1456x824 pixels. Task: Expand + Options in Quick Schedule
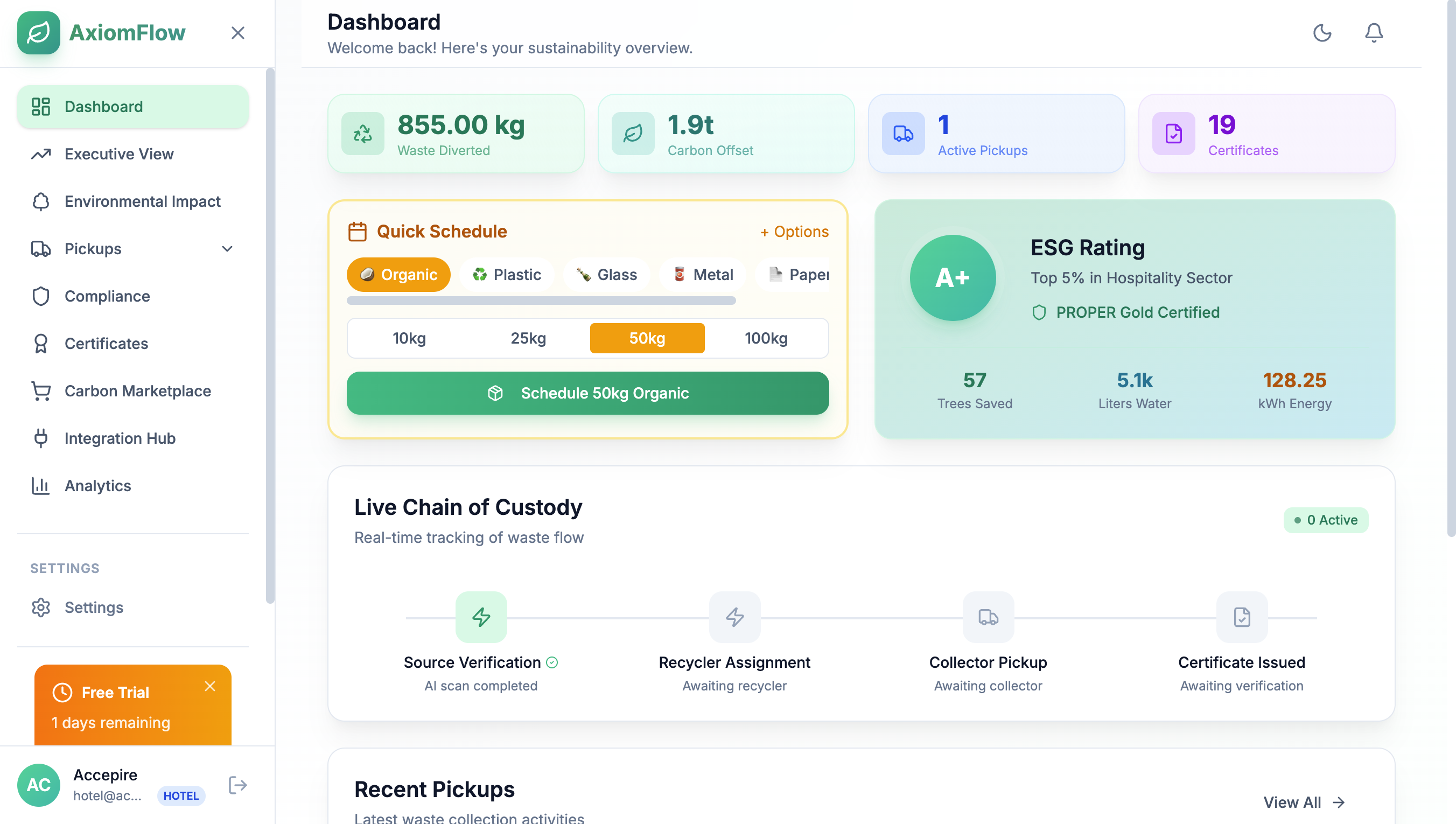(x=795, y=232)
